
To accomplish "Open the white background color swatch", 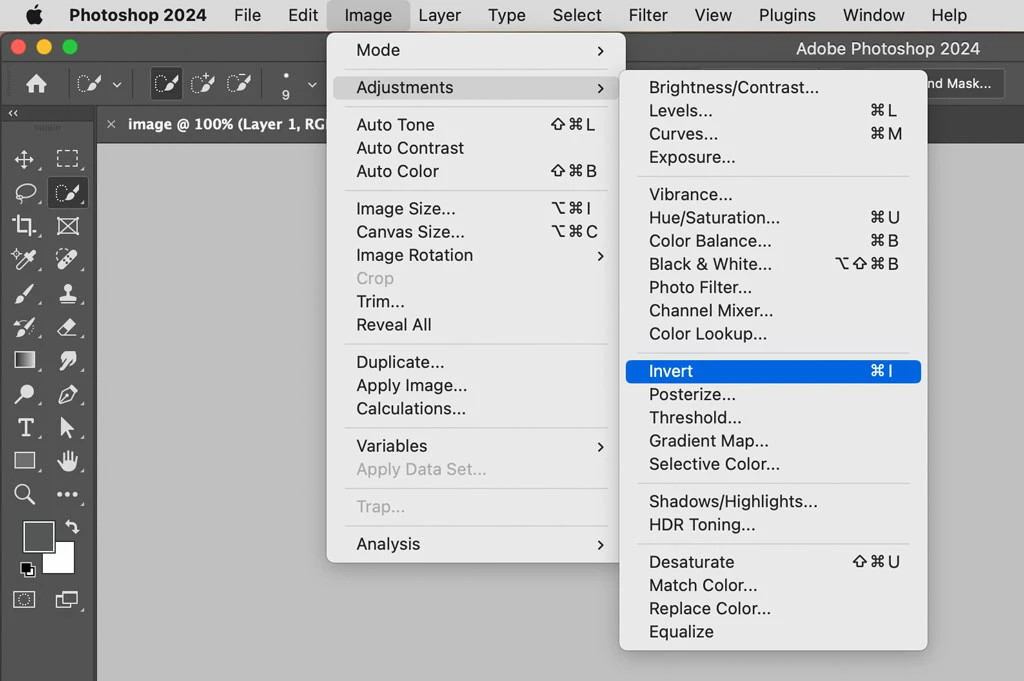I will [x=63, y=562].
